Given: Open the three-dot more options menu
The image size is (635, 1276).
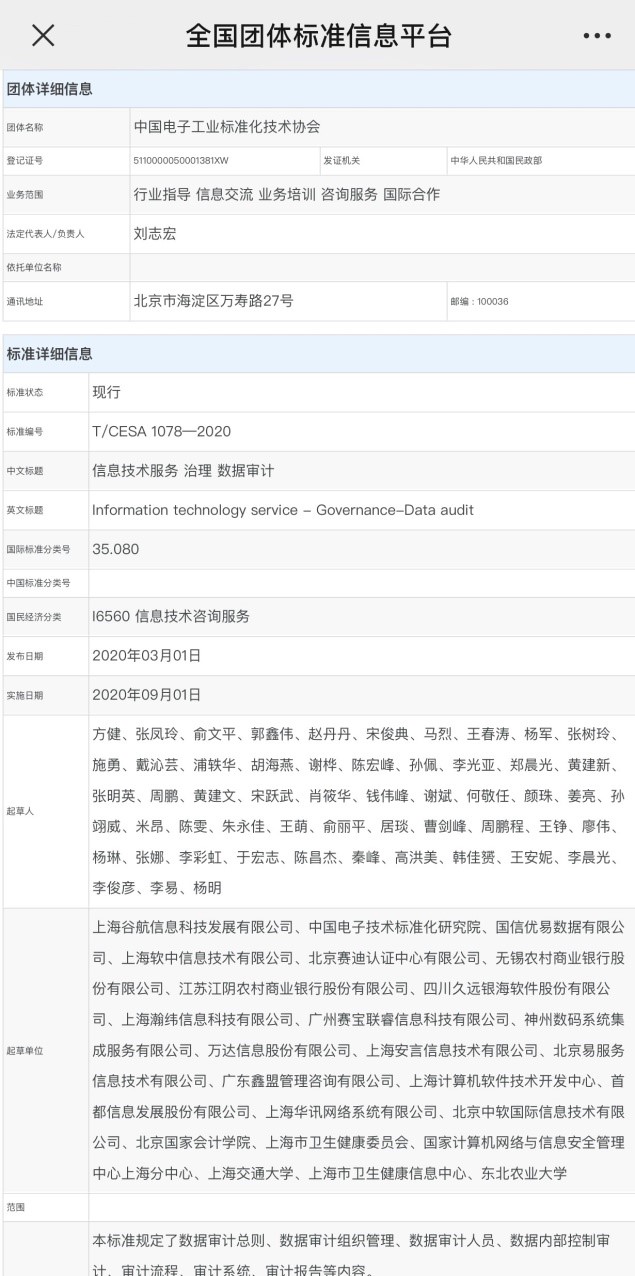Looking at the screenshot, I should [596, 36].
